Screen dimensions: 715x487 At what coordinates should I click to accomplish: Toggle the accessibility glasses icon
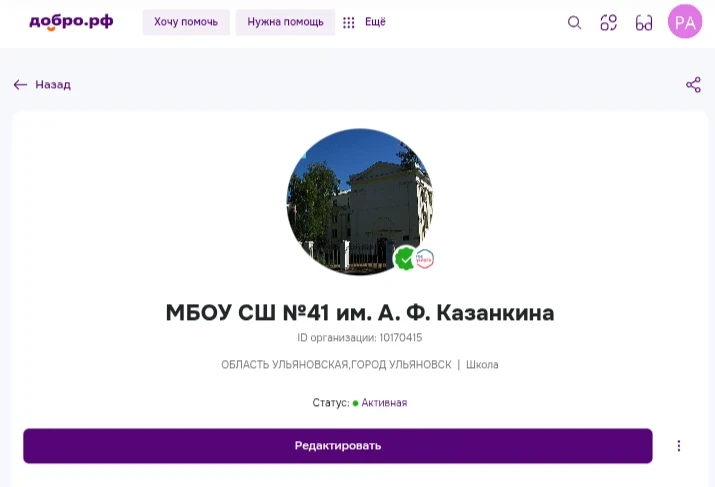[x=644, y=23]
